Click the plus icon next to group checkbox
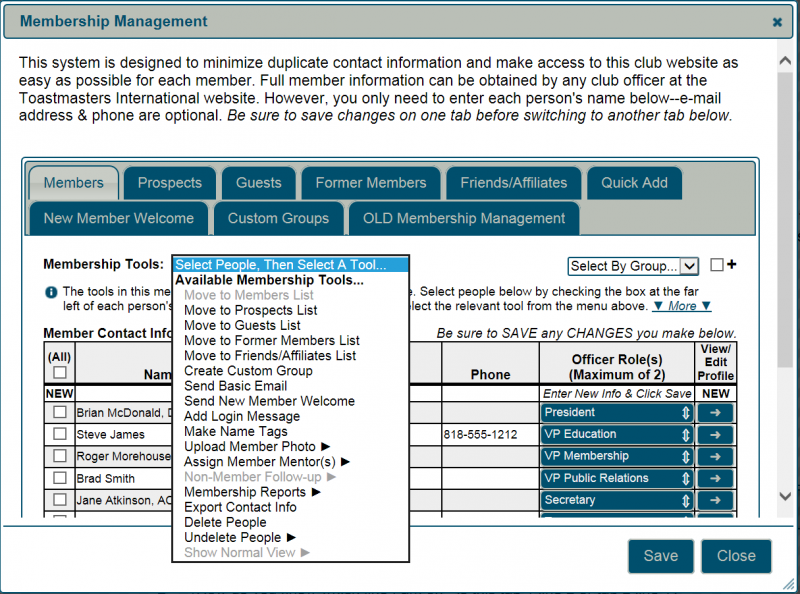The height and width of the screenshot is (594, 800). coord(731,265)
